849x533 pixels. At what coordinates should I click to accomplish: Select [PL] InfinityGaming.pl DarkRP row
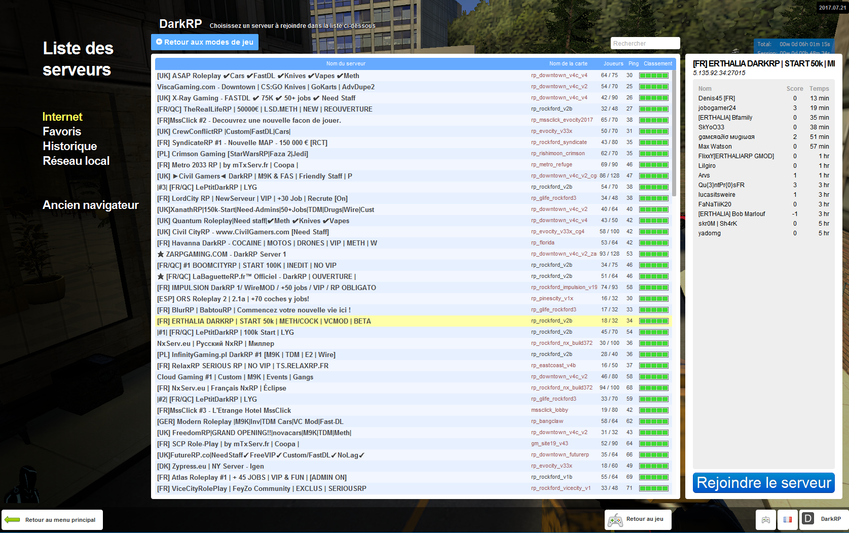coord(413,355)
